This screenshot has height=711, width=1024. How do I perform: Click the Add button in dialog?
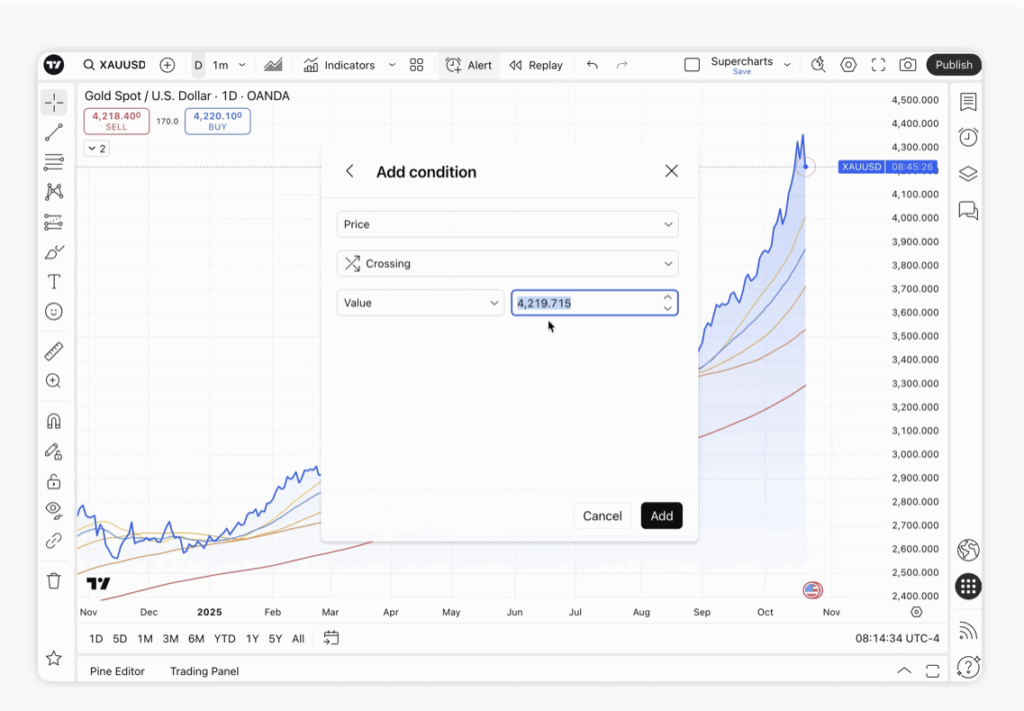(661, 516)
